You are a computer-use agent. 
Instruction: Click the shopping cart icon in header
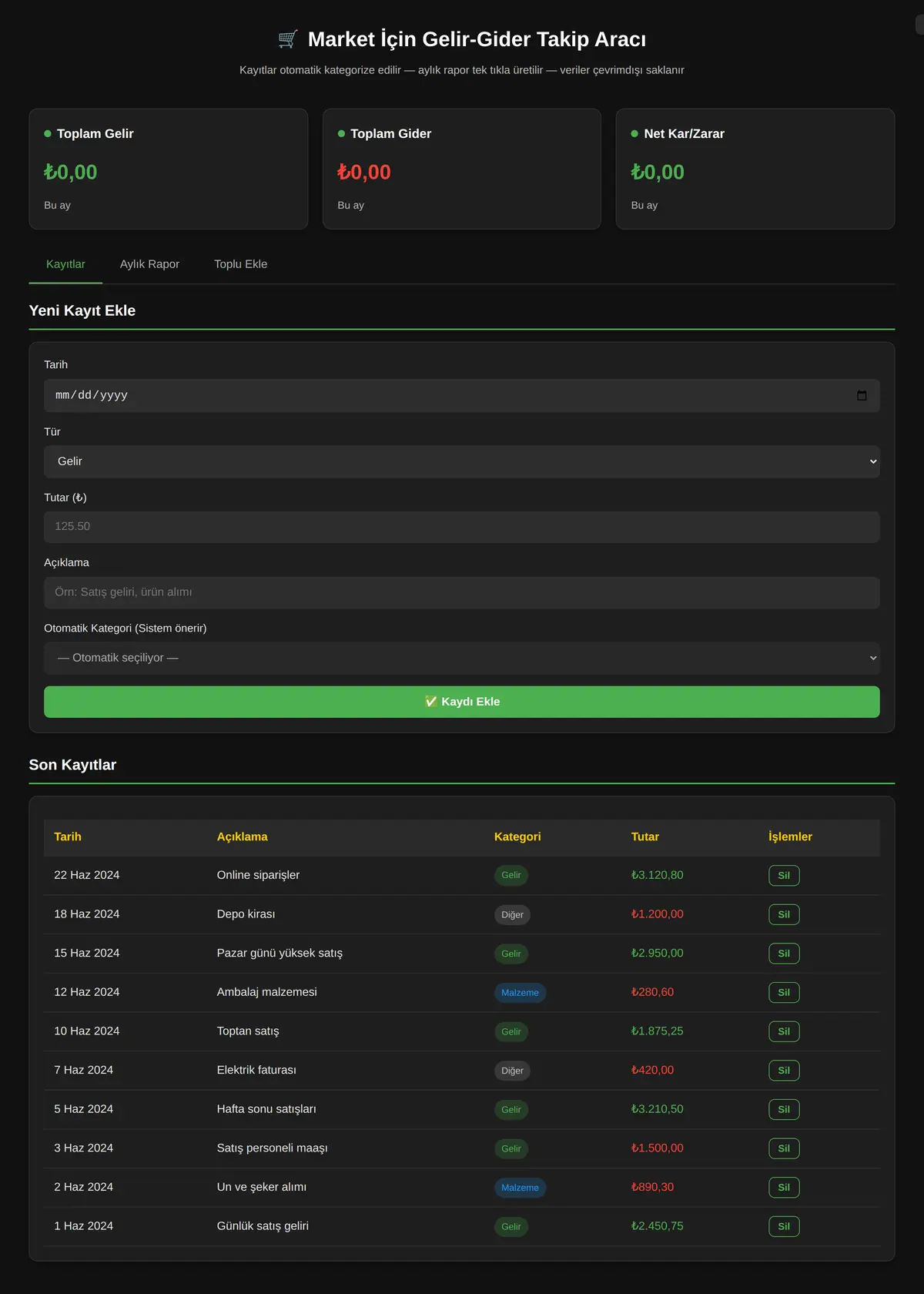(288, 39)
